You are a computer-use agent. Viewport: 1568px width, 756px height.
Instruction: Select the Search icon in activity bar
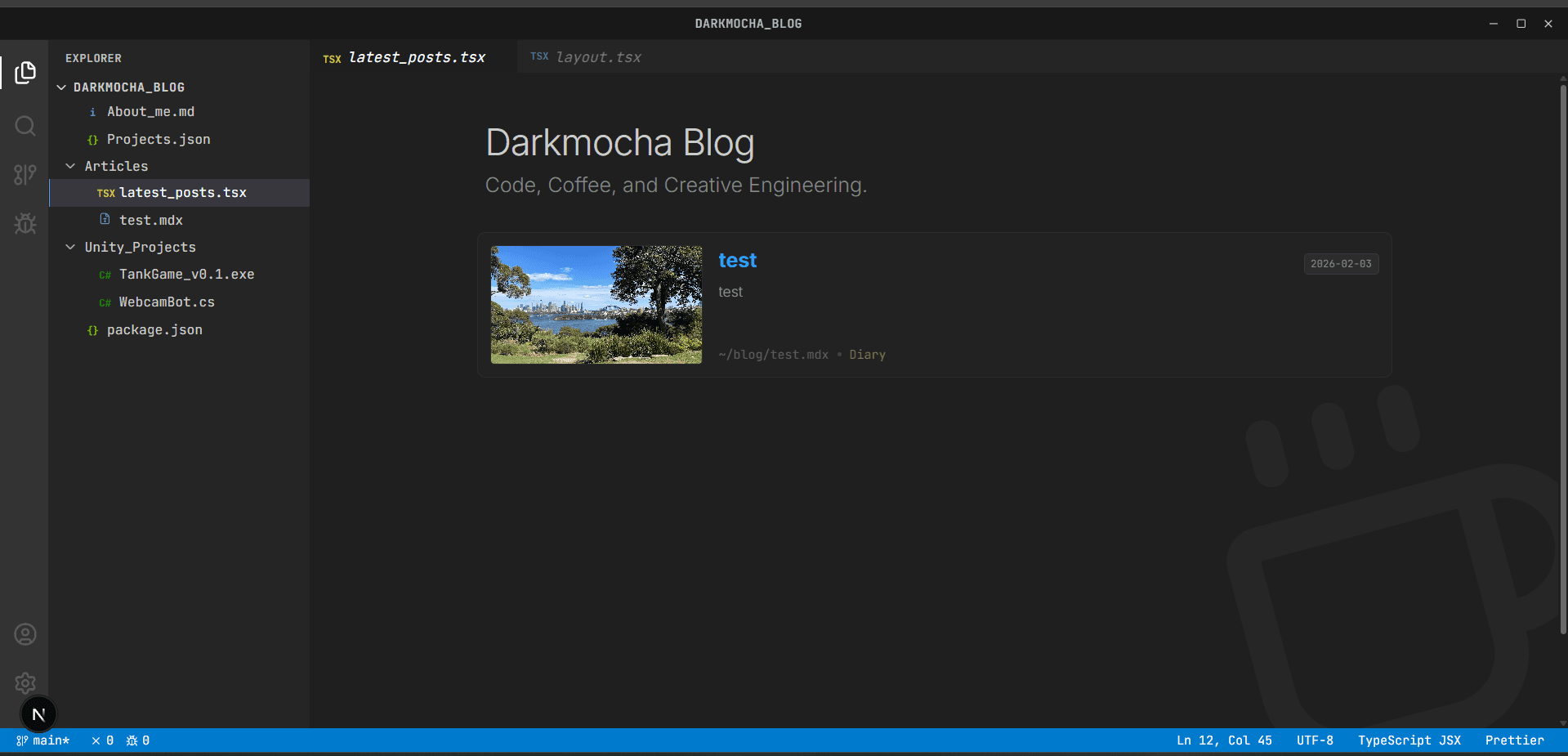coord(25,126)
